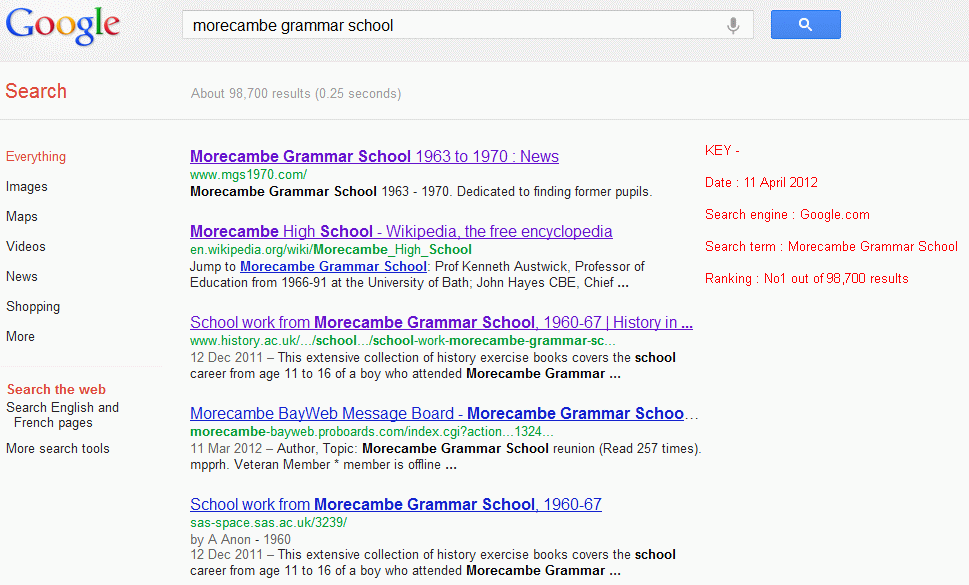Click the microphone voice search icon
969x585 pixels.
(733, 26)
